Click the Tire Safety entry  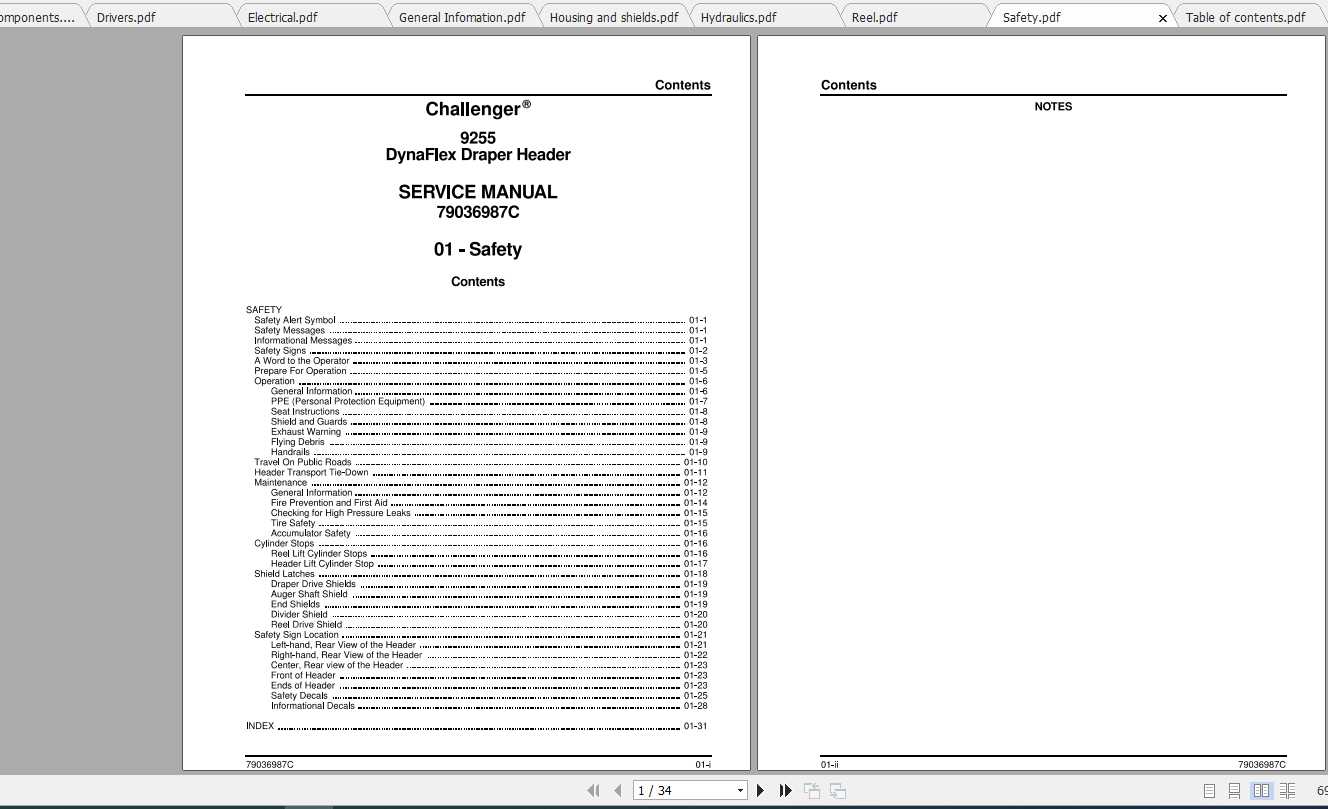(489, 523)
